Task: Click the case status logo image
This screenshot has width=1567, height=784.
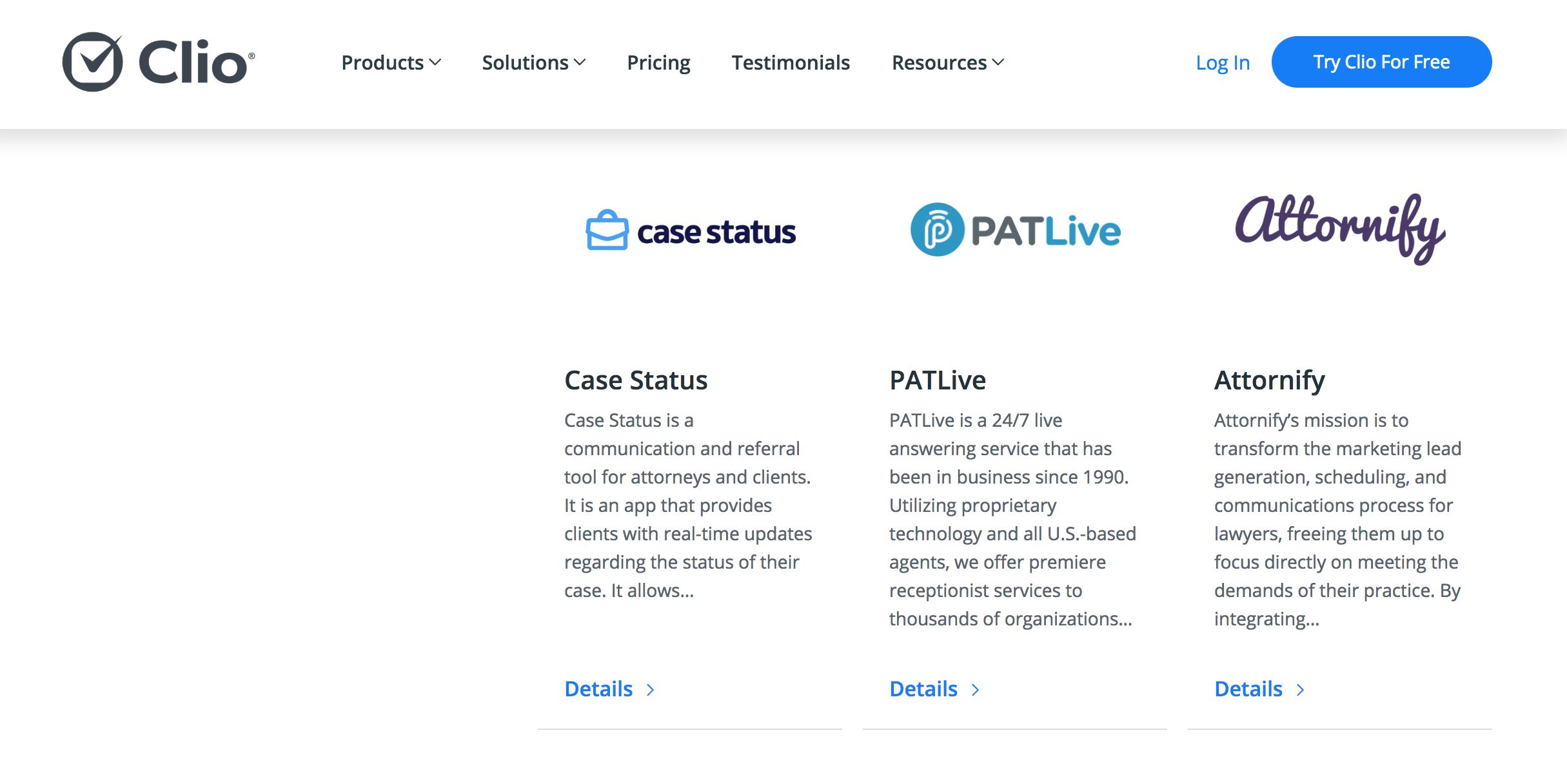Action: coord(691,230)
